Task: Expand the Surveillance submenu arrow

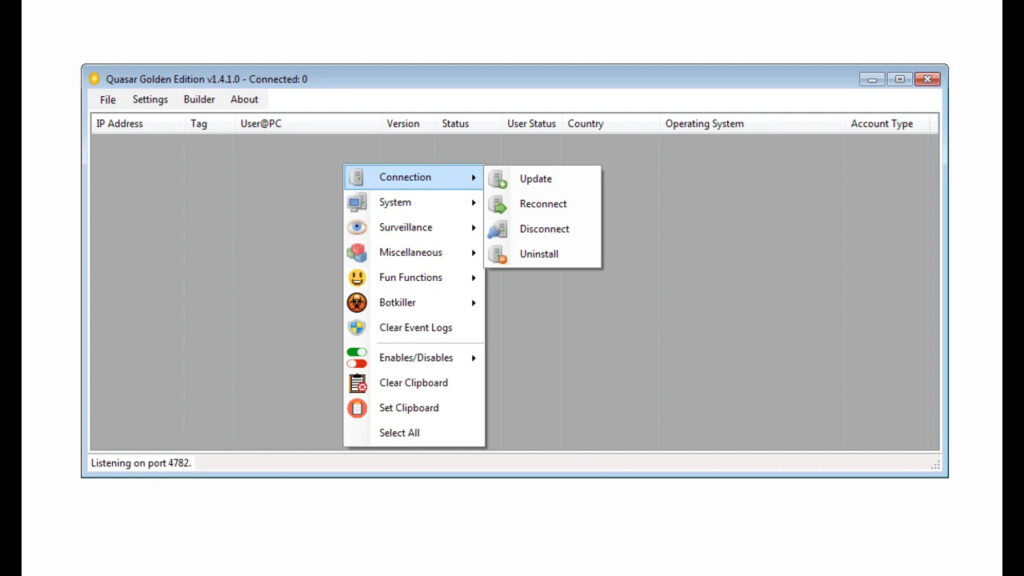Action: coord(473,228)
